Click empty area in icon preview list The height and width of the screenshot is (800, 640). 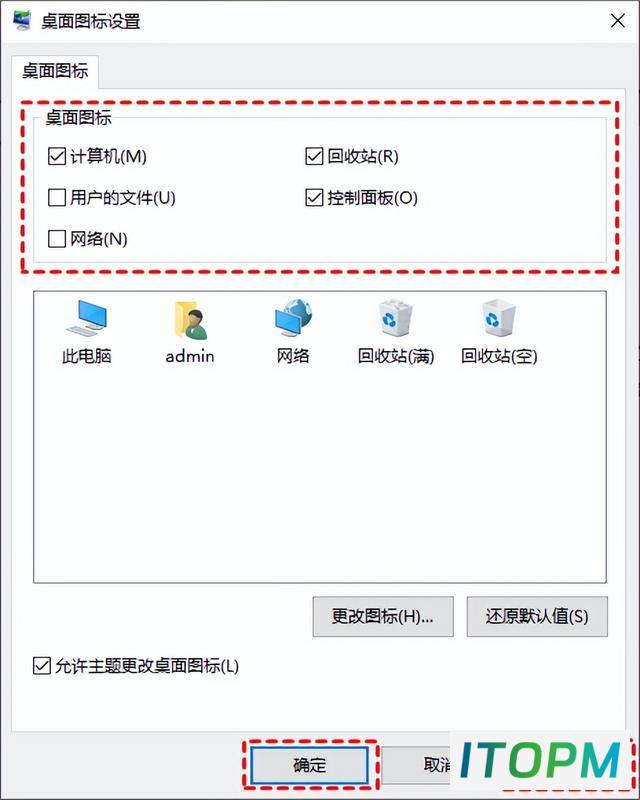pyautogui.click(x=319, y=474)
